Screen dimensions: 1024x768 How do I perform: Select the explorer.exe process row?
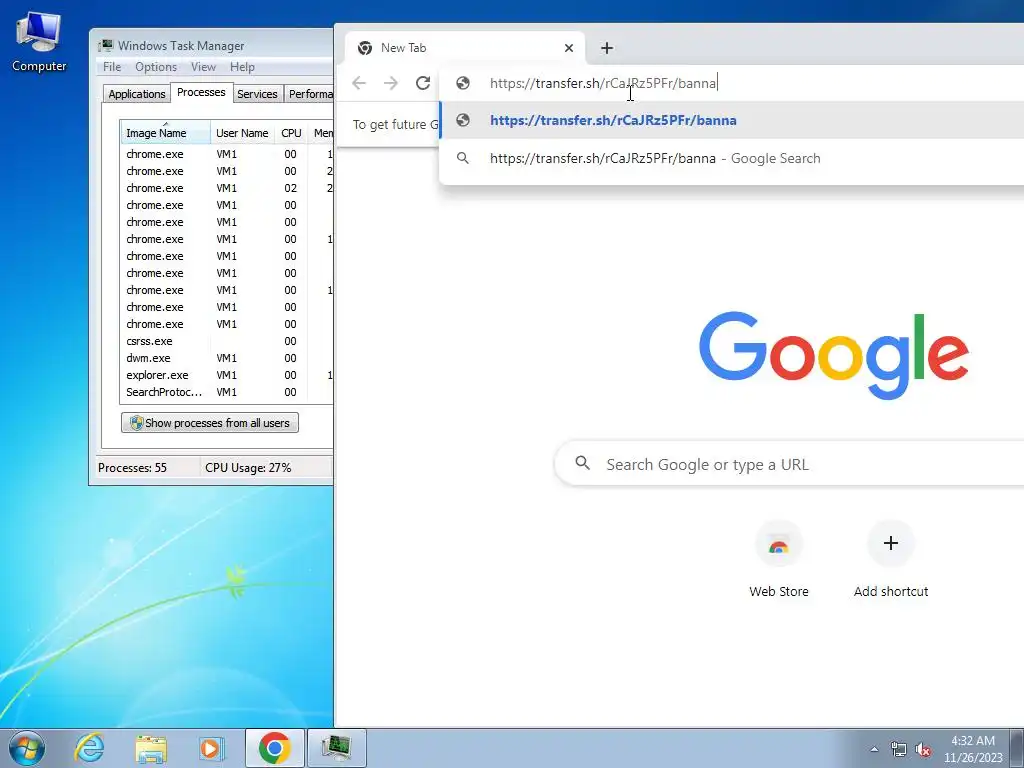[x=227, y=375]
